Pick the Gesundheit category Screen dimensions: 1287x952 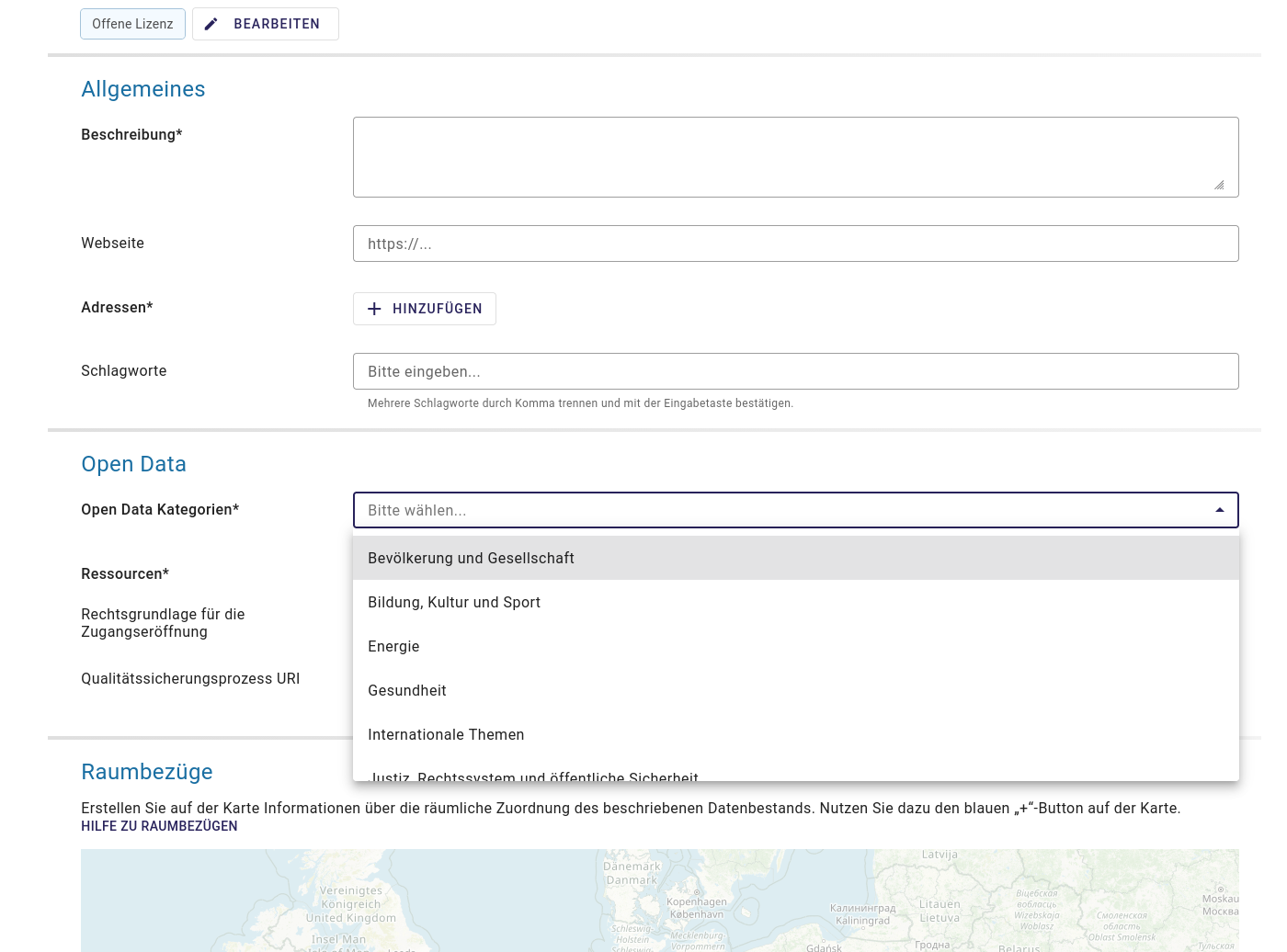pyautogui.click(x=796, y=690)
